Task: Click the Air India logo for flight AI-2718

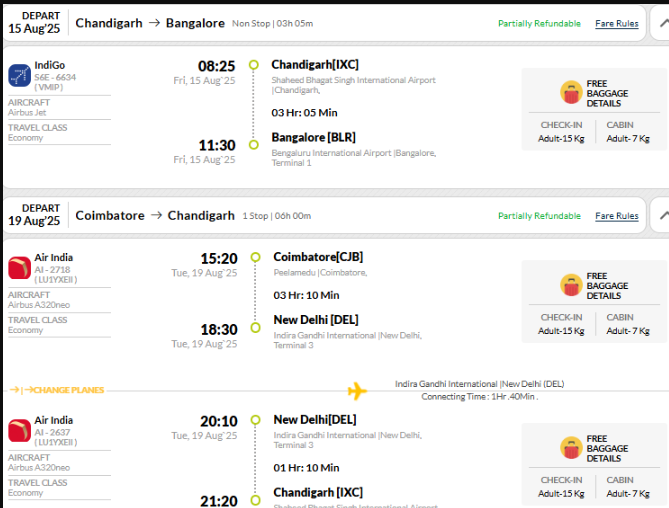Action: coord(19,268)
